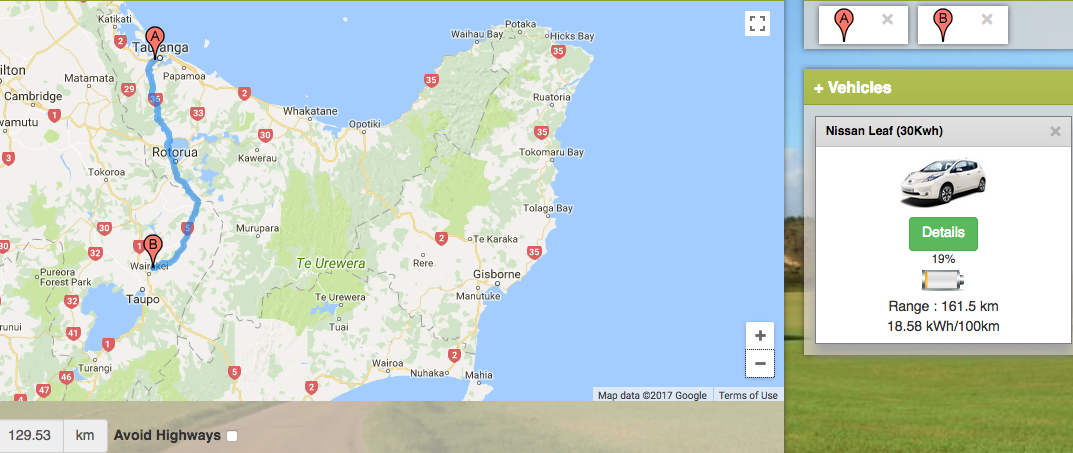1073x453 pixels.
Task: Remove the Nissan Leaf vehicle card
Action: (x=1055, y=131)
